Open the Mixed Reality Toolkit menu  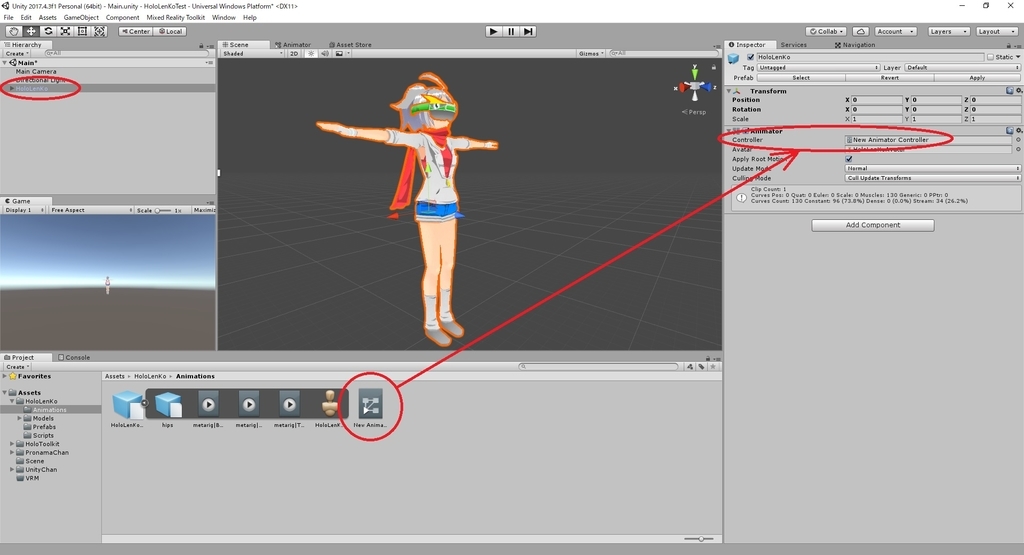(175, 18)
